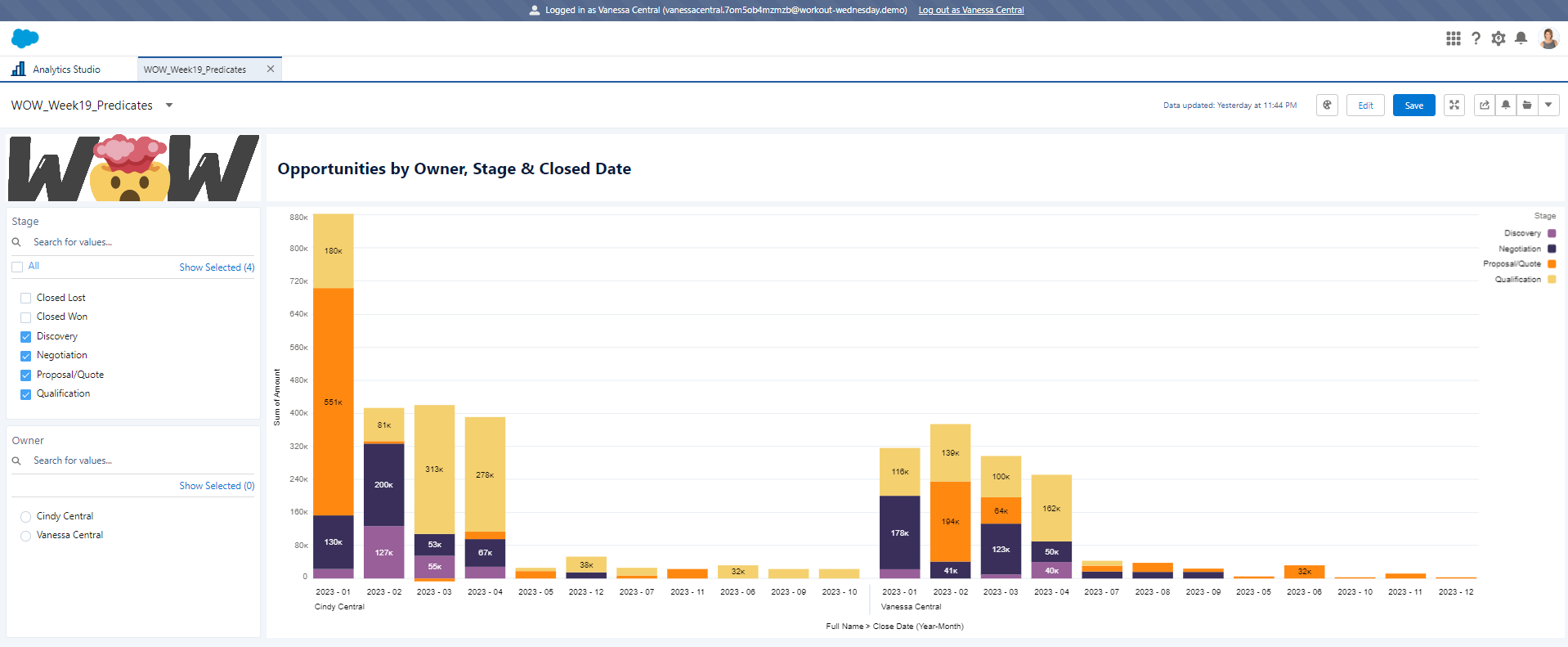Screen dimensions: 1568x647
Task: Open the folder icon in dashboard toolbar
Action: coord(1527,105)
